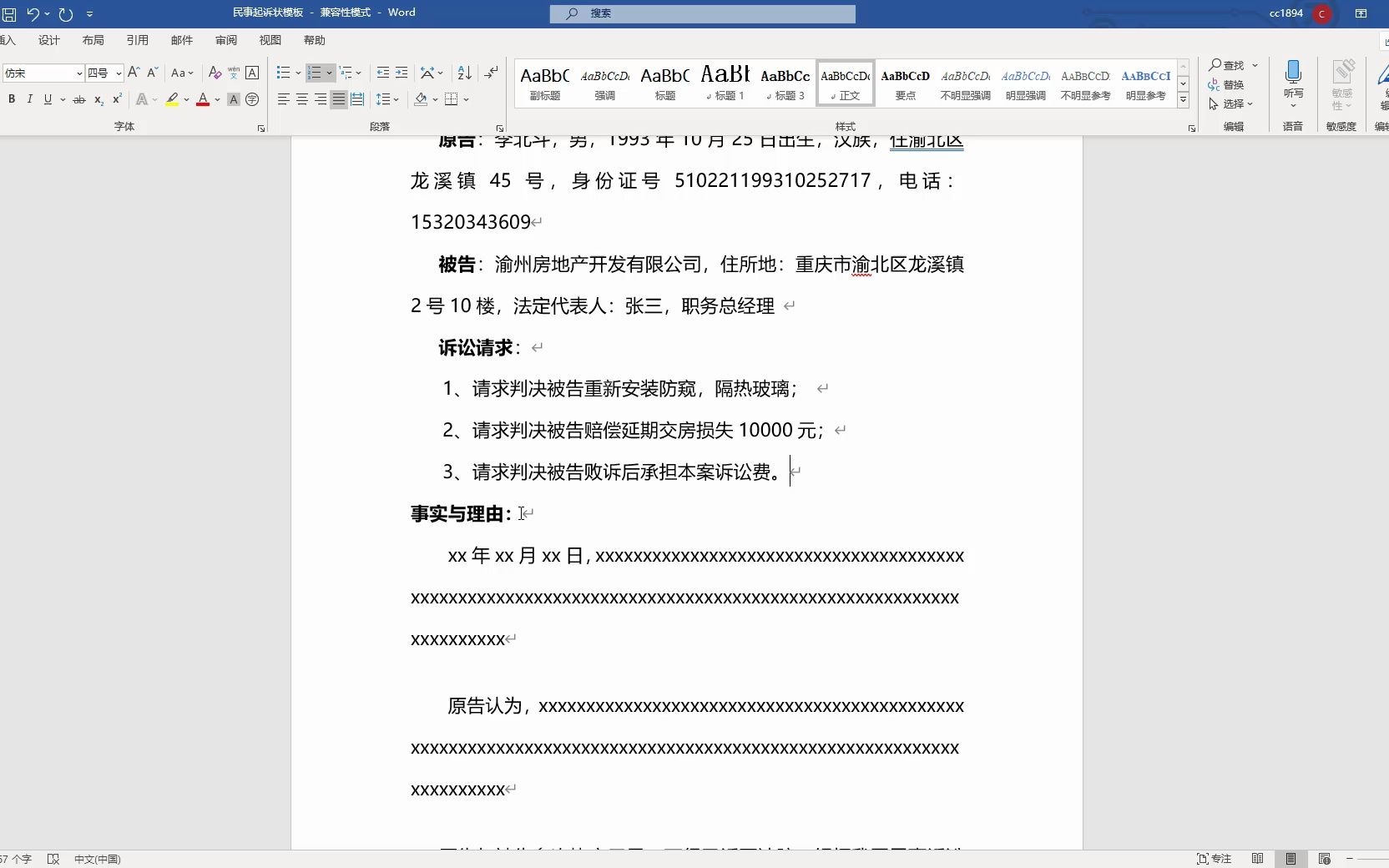Click the title bar 搜索 search box
Image resolution: width=1389 pixels, height=868 pixels.
(x=703, y=13)
